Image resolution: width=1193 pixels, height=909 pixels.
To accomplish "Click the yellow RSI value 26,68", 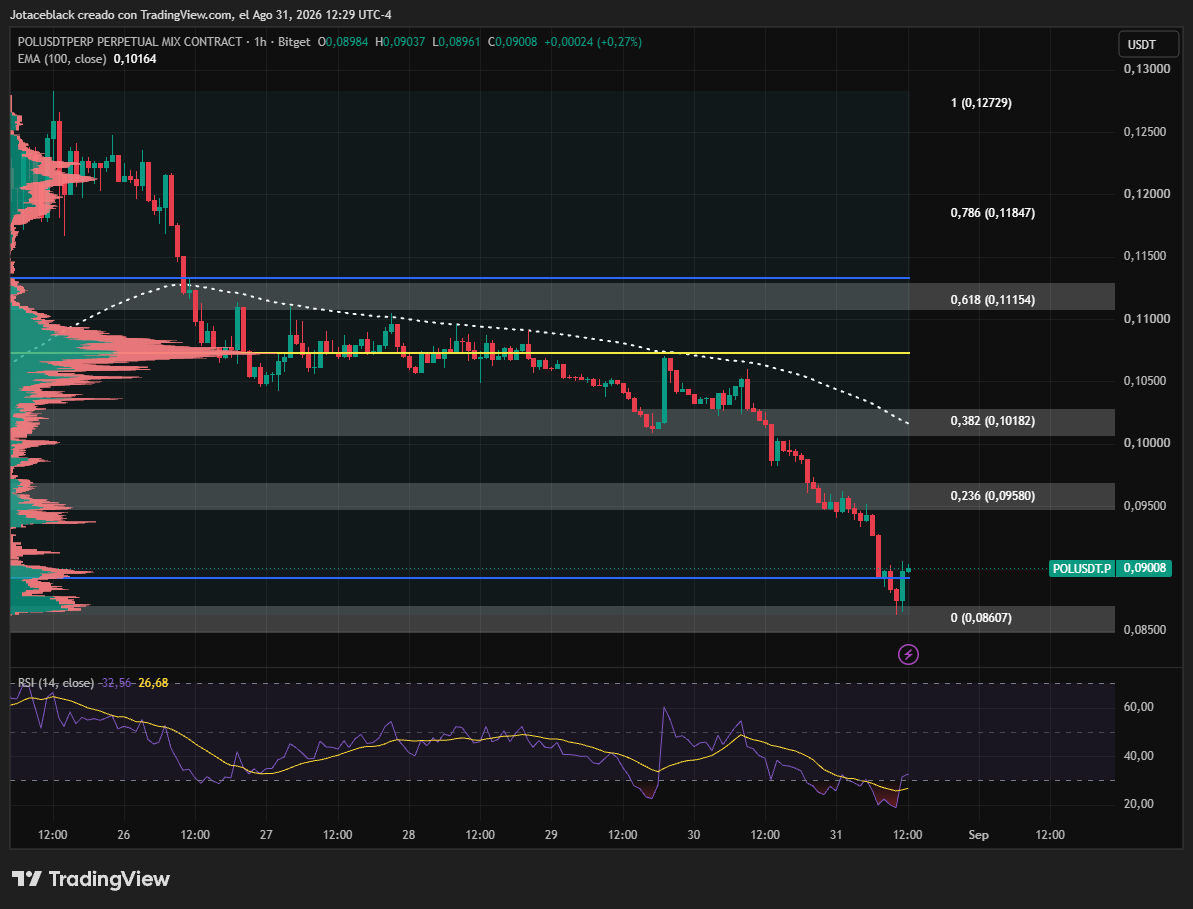I will (154, 683).
